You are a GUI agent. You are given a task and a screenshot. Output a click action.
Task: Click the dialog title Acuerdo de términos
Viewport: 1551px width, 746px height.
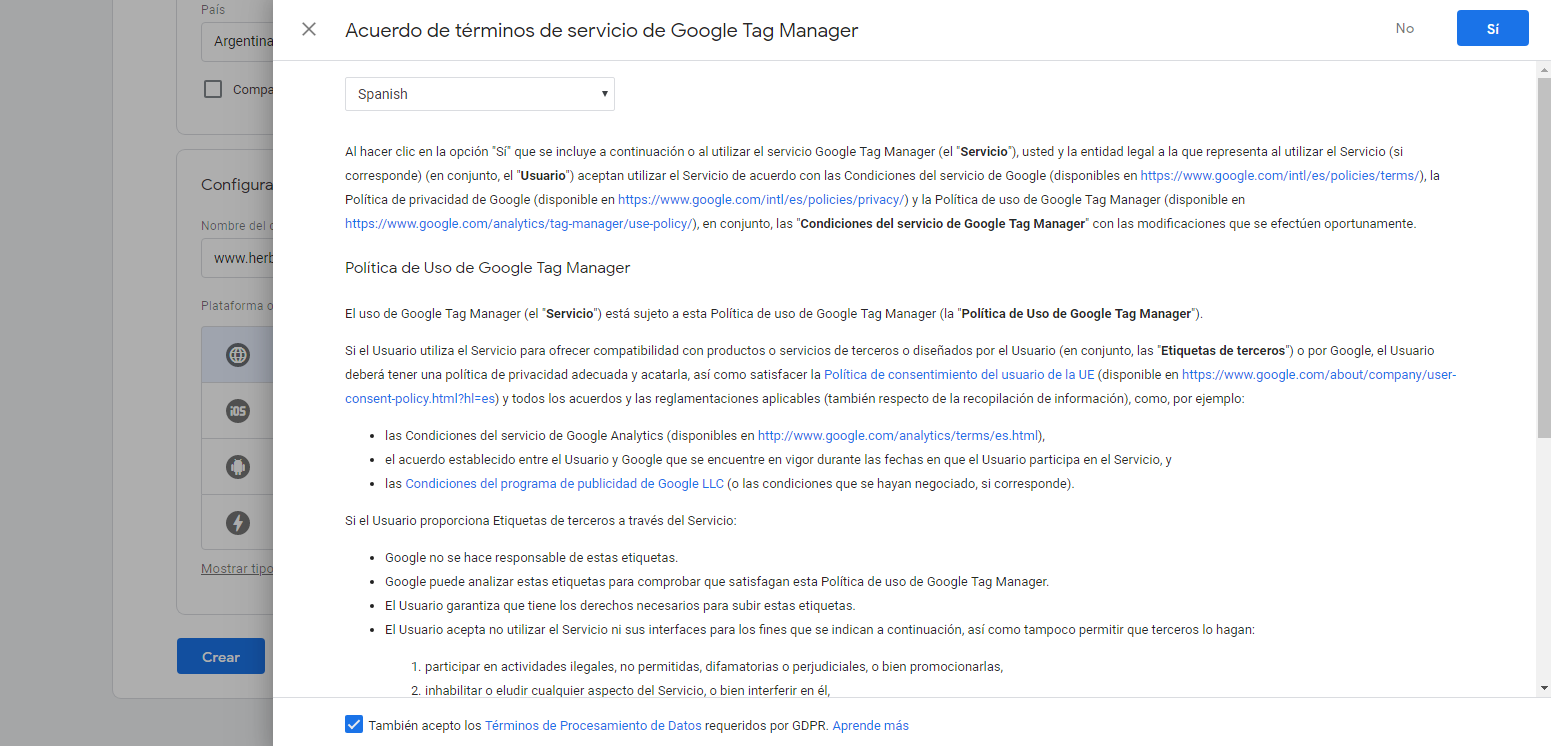[x=601, y=30]
